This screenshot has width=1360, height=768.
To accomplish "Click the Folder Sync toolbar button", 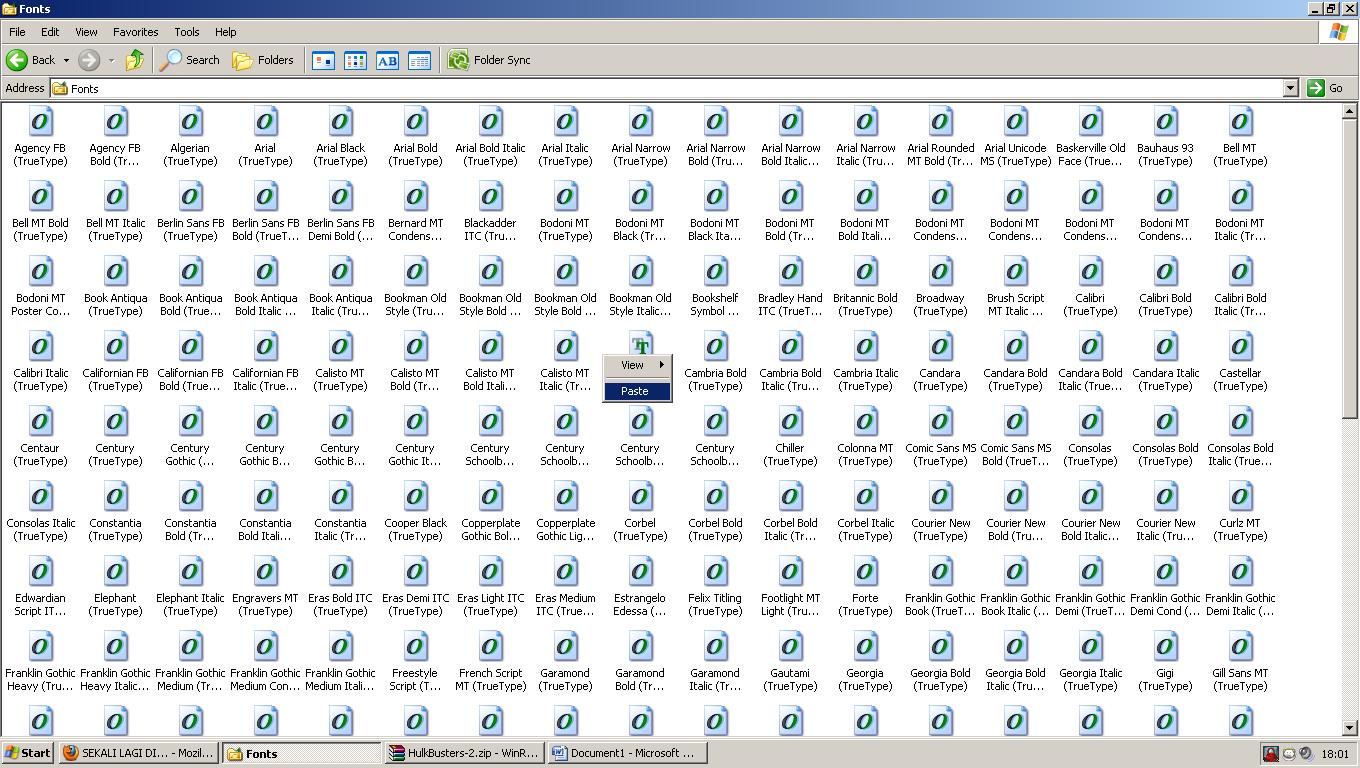I will pyautogui.click(x=489, y=60).
